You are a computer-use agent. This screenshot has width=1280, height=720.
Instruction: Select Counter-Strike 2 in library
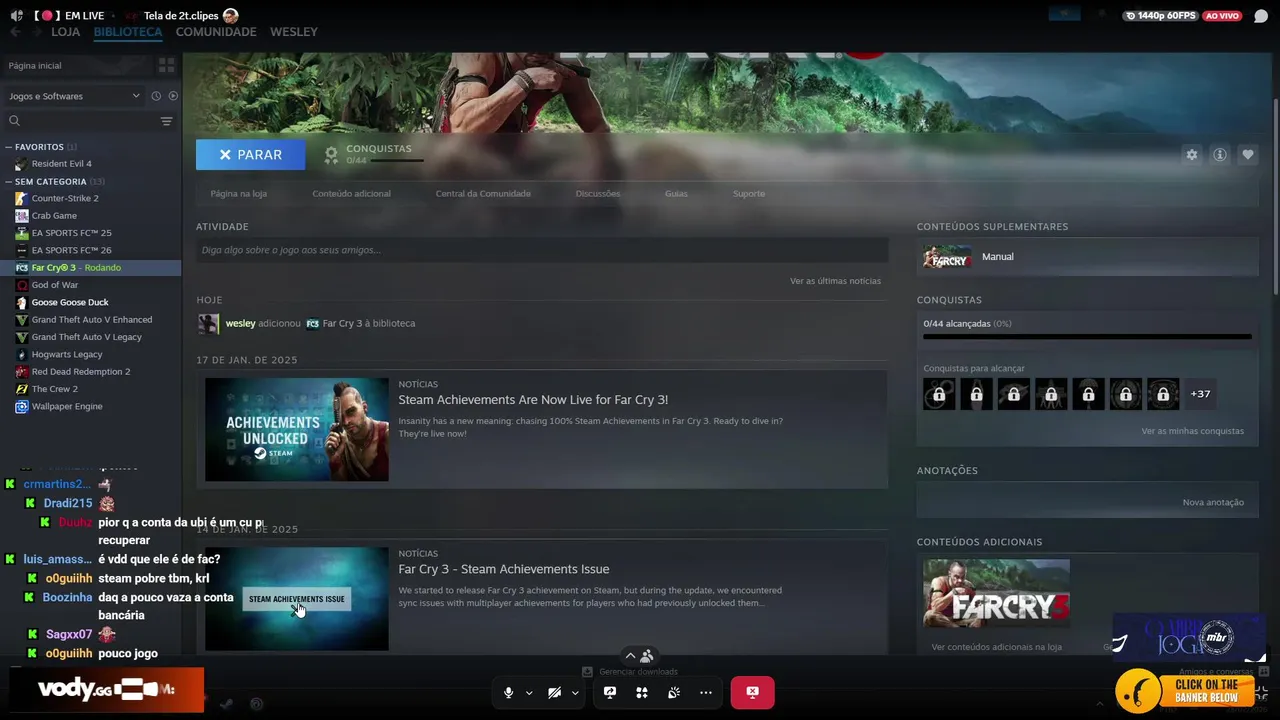[x=65, y=198]
